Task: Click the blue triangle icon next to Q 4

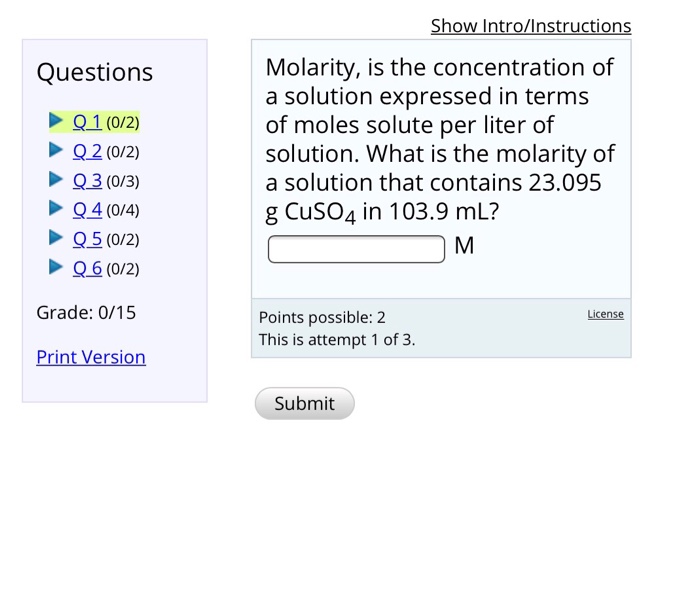Action: tap(56, 208)
